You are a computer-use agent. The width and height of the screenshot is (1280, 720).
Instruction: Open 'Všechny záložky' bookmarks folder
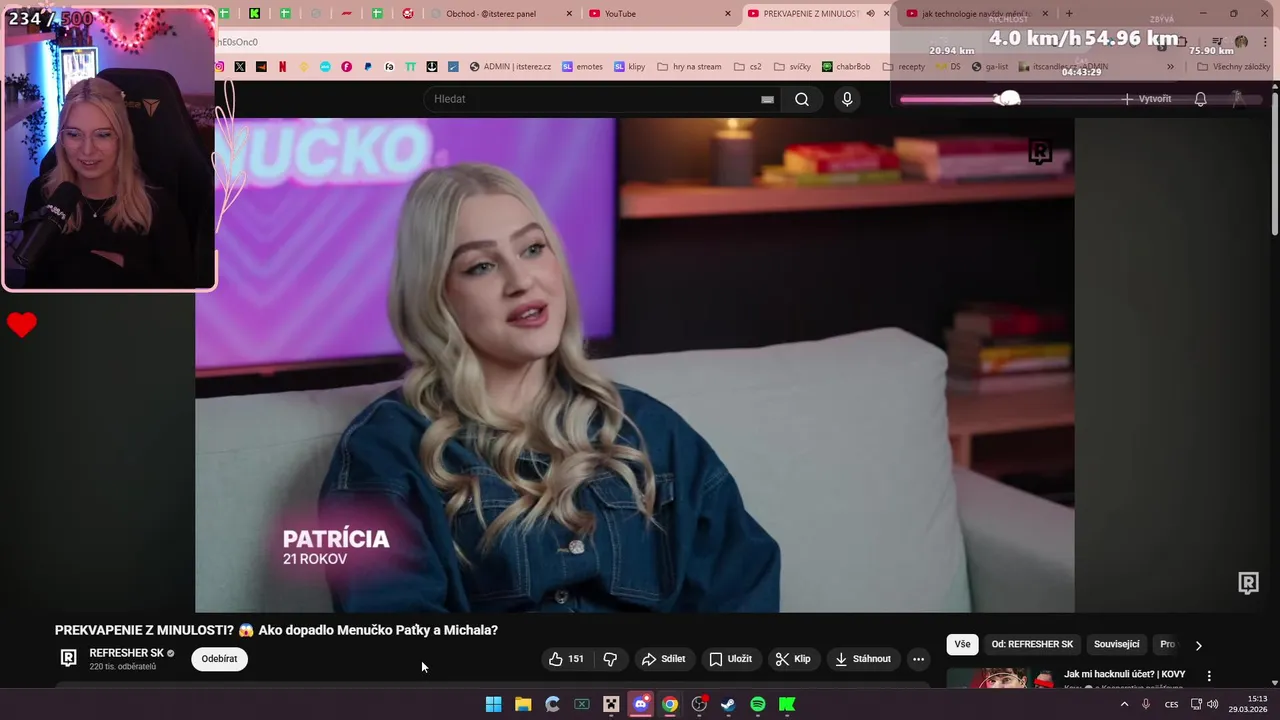tap(1233, 67)
